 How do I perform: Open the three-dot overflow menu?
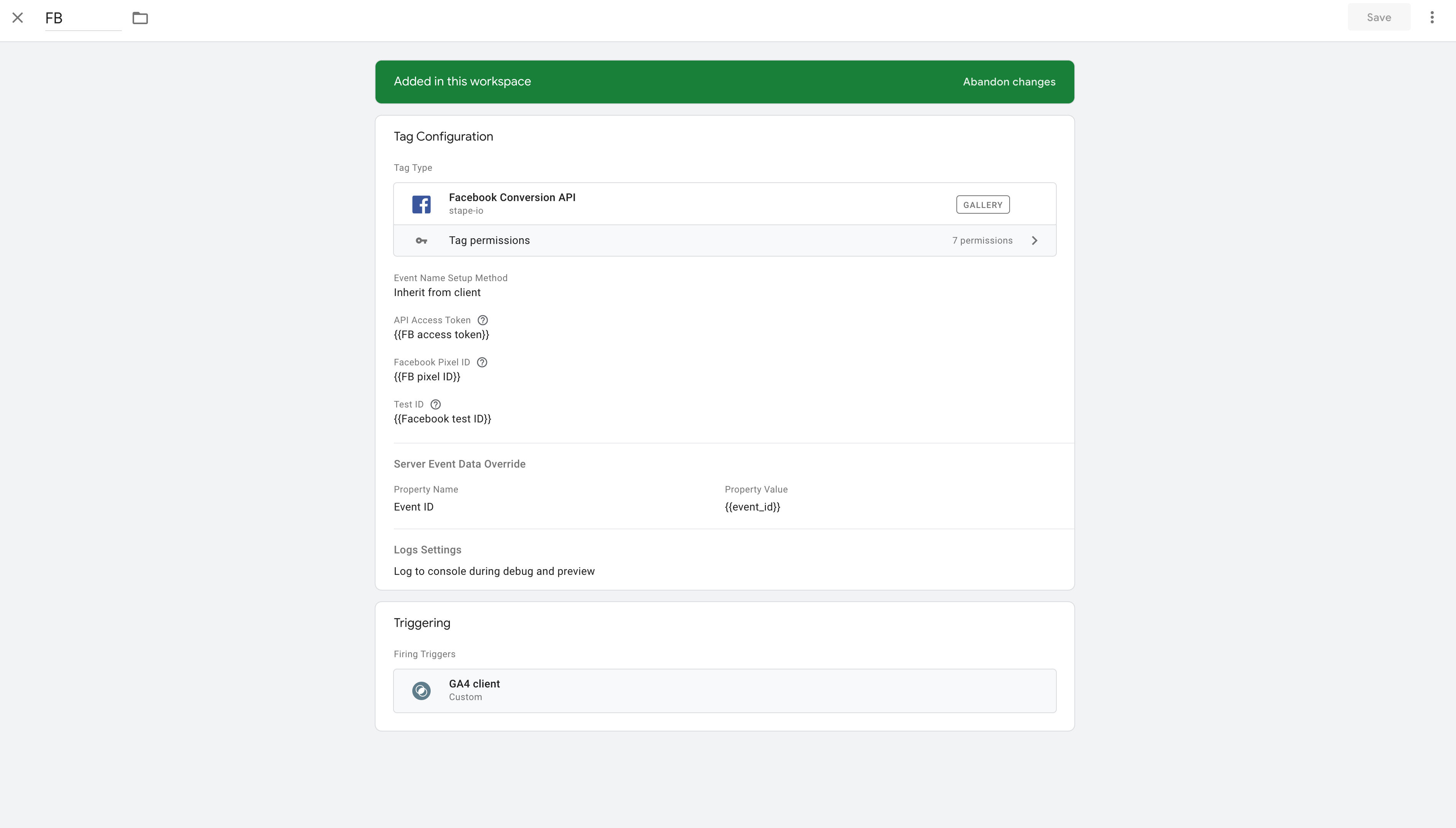1432,18
